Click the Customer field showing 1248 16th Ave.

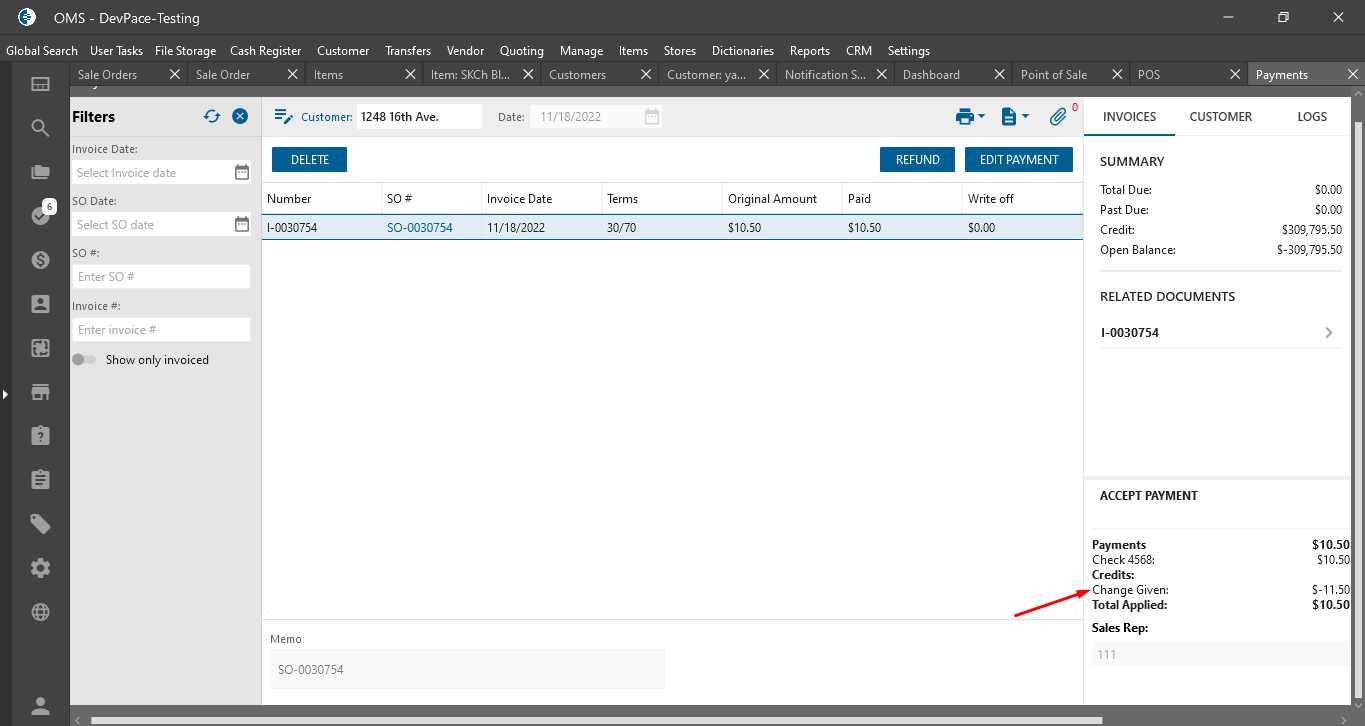pyautogui.click(x=419, y=117)
